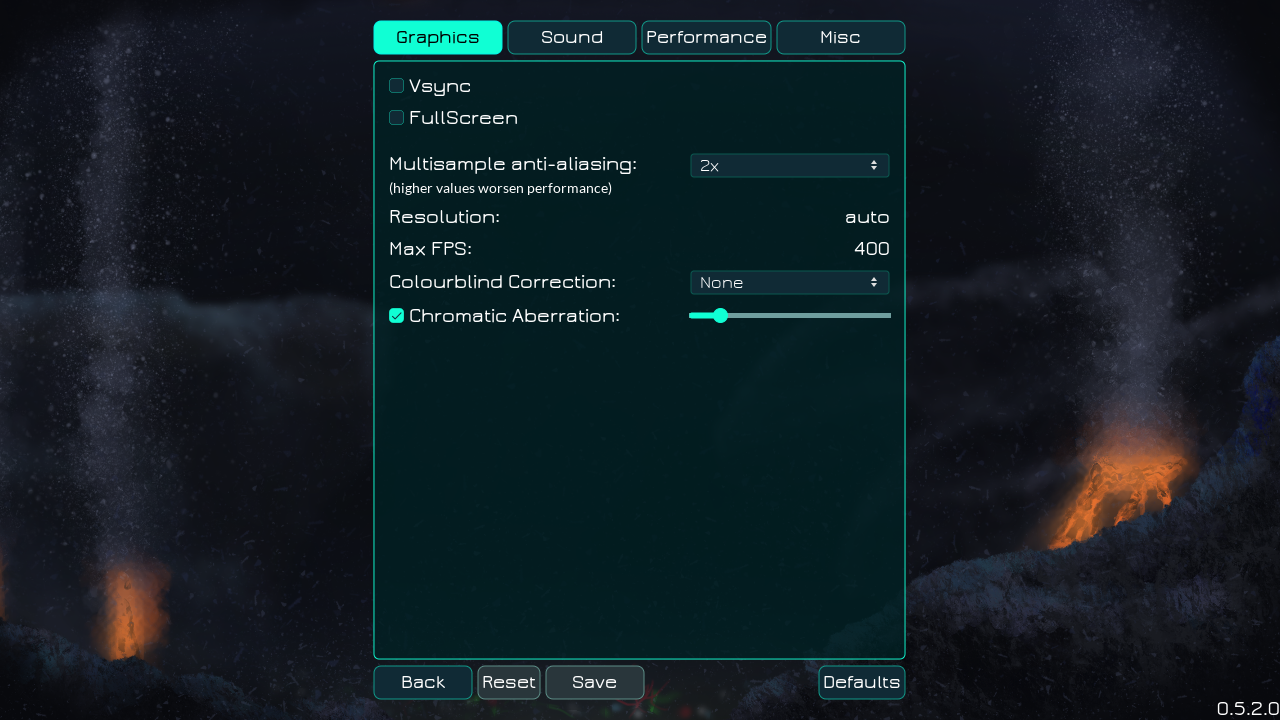Go Back from the options menu

[423, 682]
